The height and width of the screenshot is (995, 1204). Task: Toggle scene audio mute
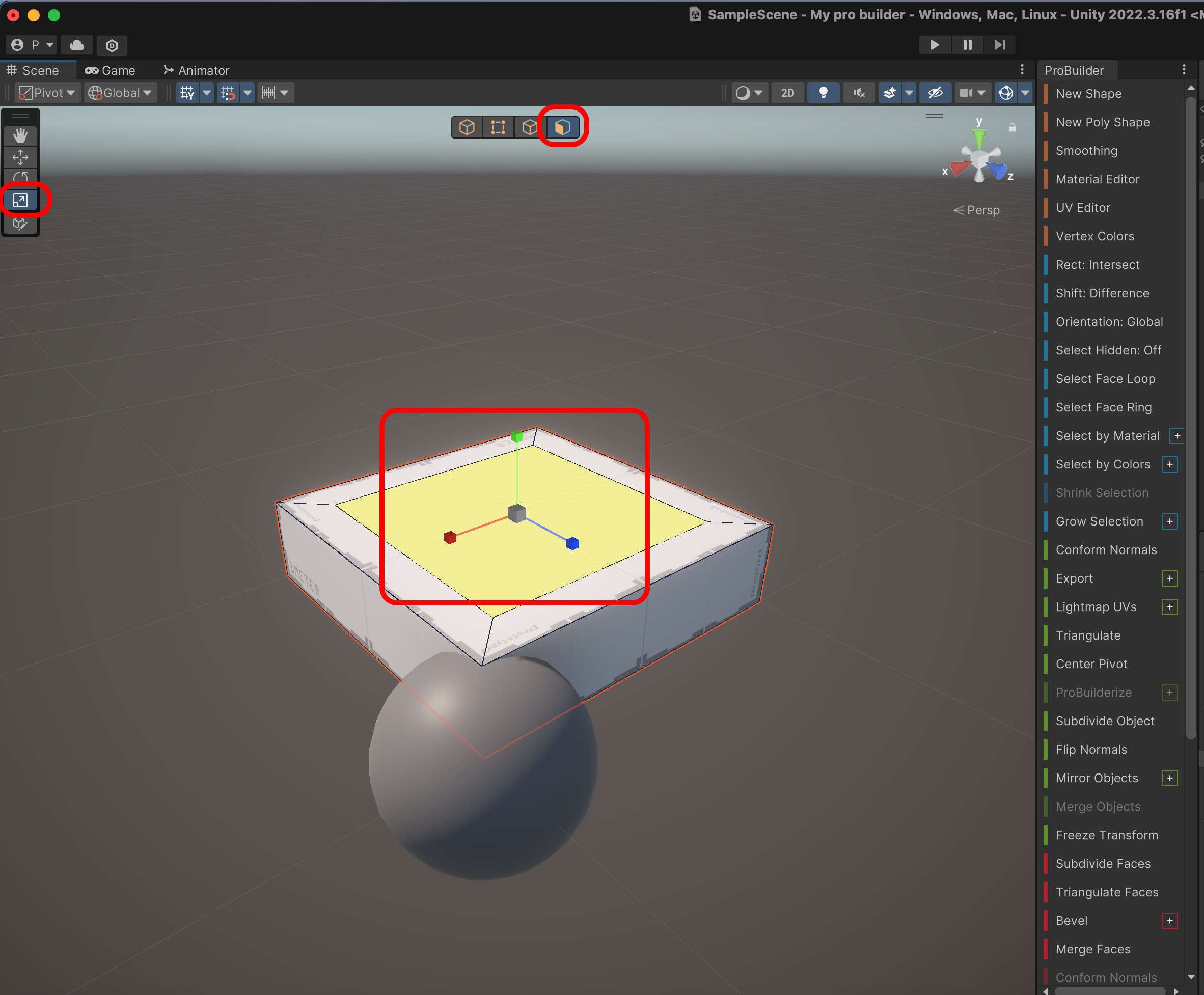pos(858,93)
